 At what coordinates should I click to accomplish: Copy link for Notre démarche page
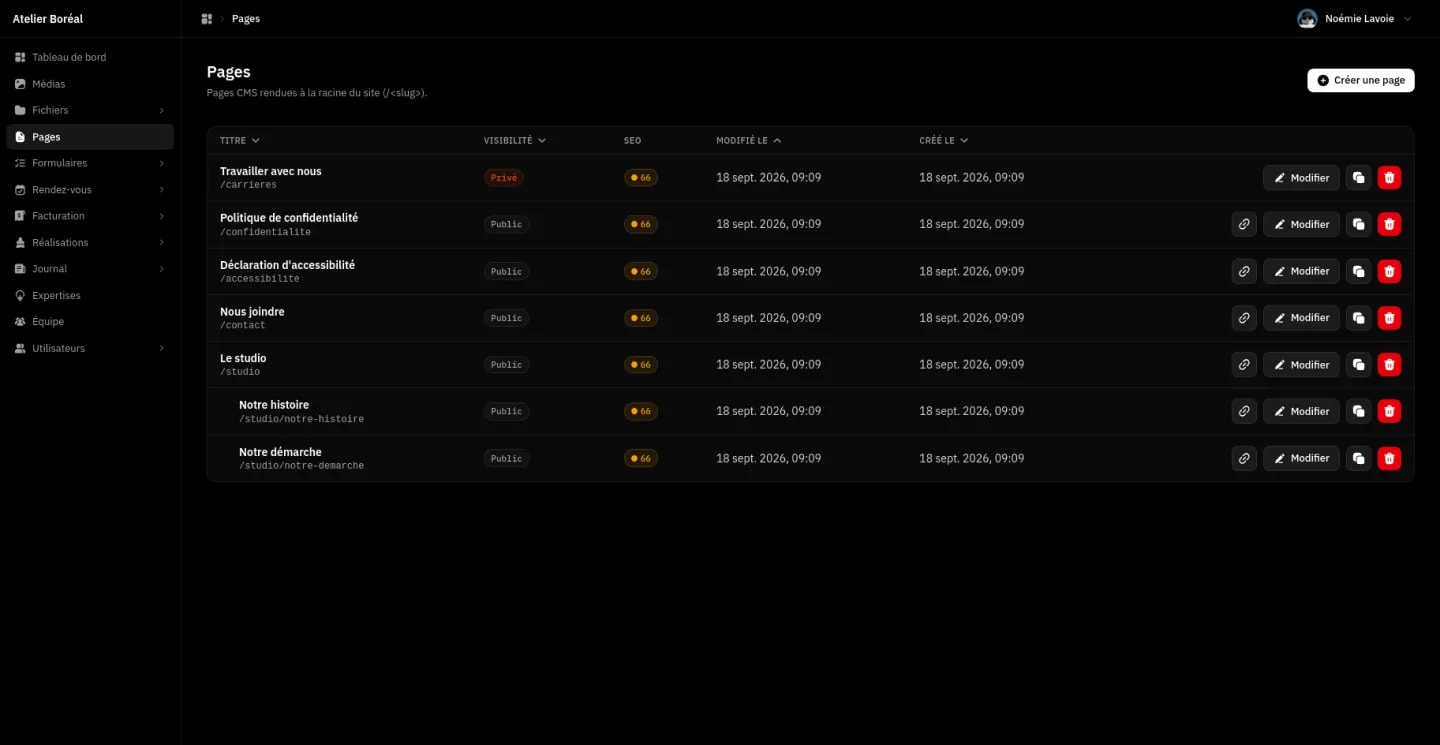click(1244, 458)
